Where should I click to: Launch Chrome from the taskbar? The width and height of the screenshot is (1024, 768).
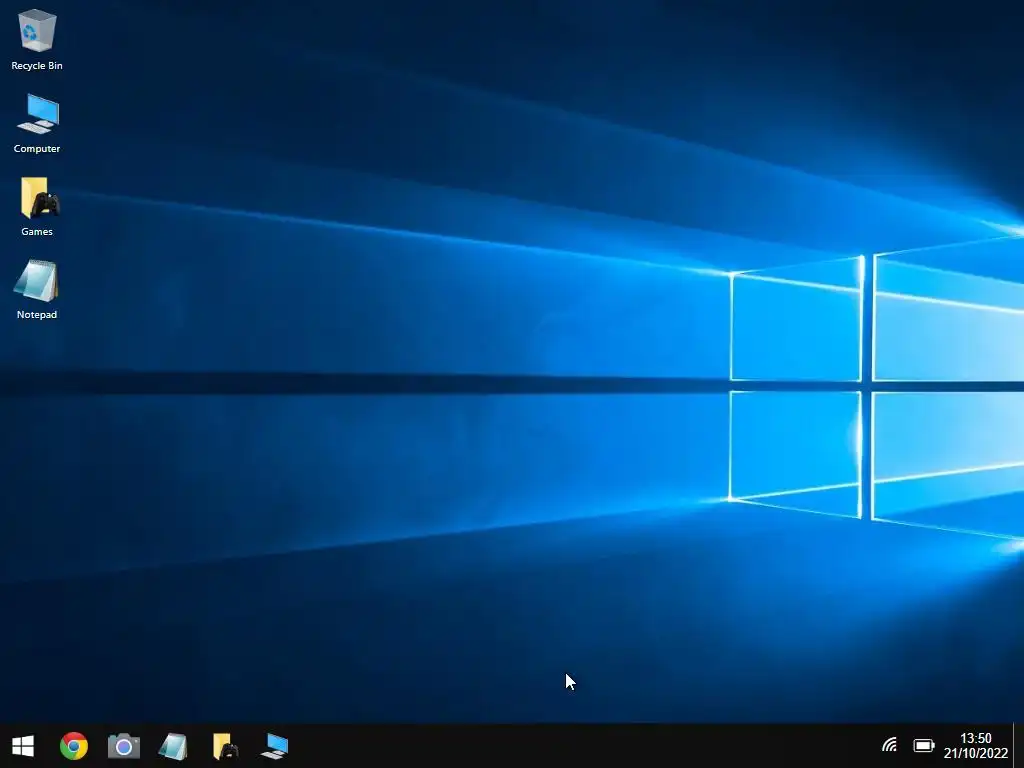click(x=74, y=746)
